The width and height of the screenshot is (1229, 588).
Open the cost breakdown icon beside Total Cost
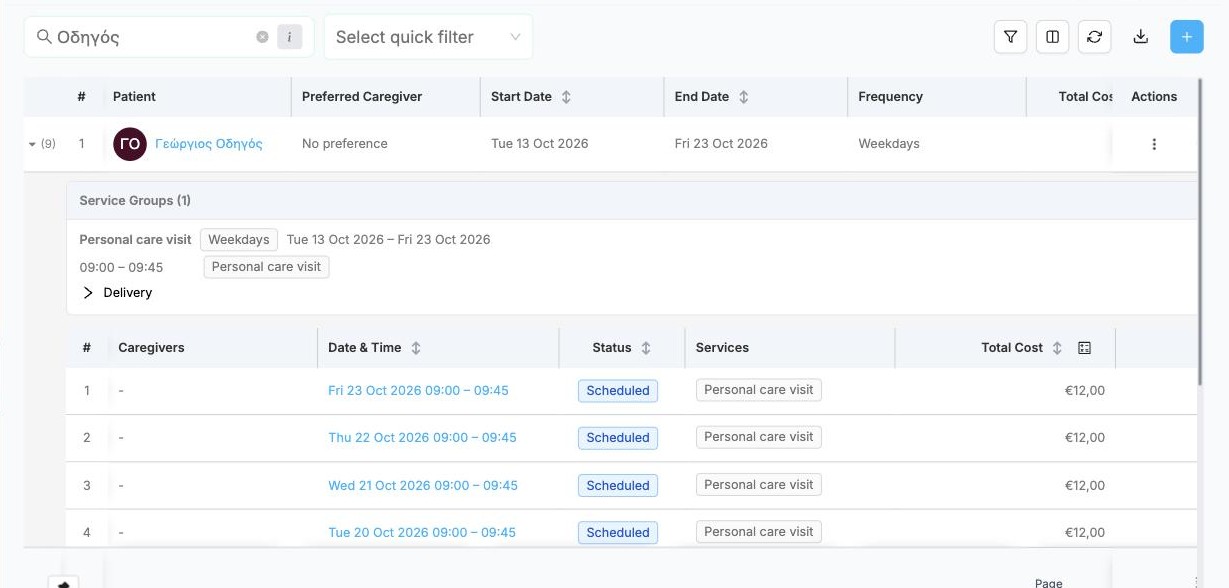(1085, 348)
